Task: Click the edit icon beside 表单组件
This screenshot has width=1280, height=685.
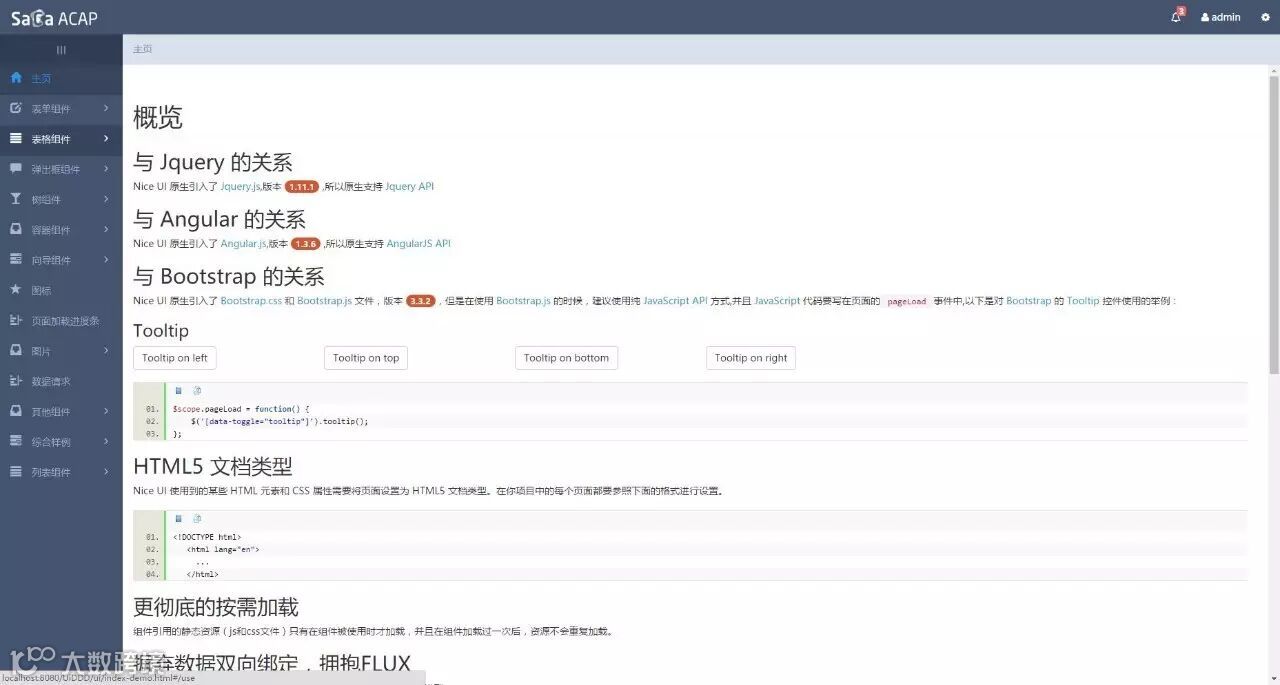Action: [16, 108]
